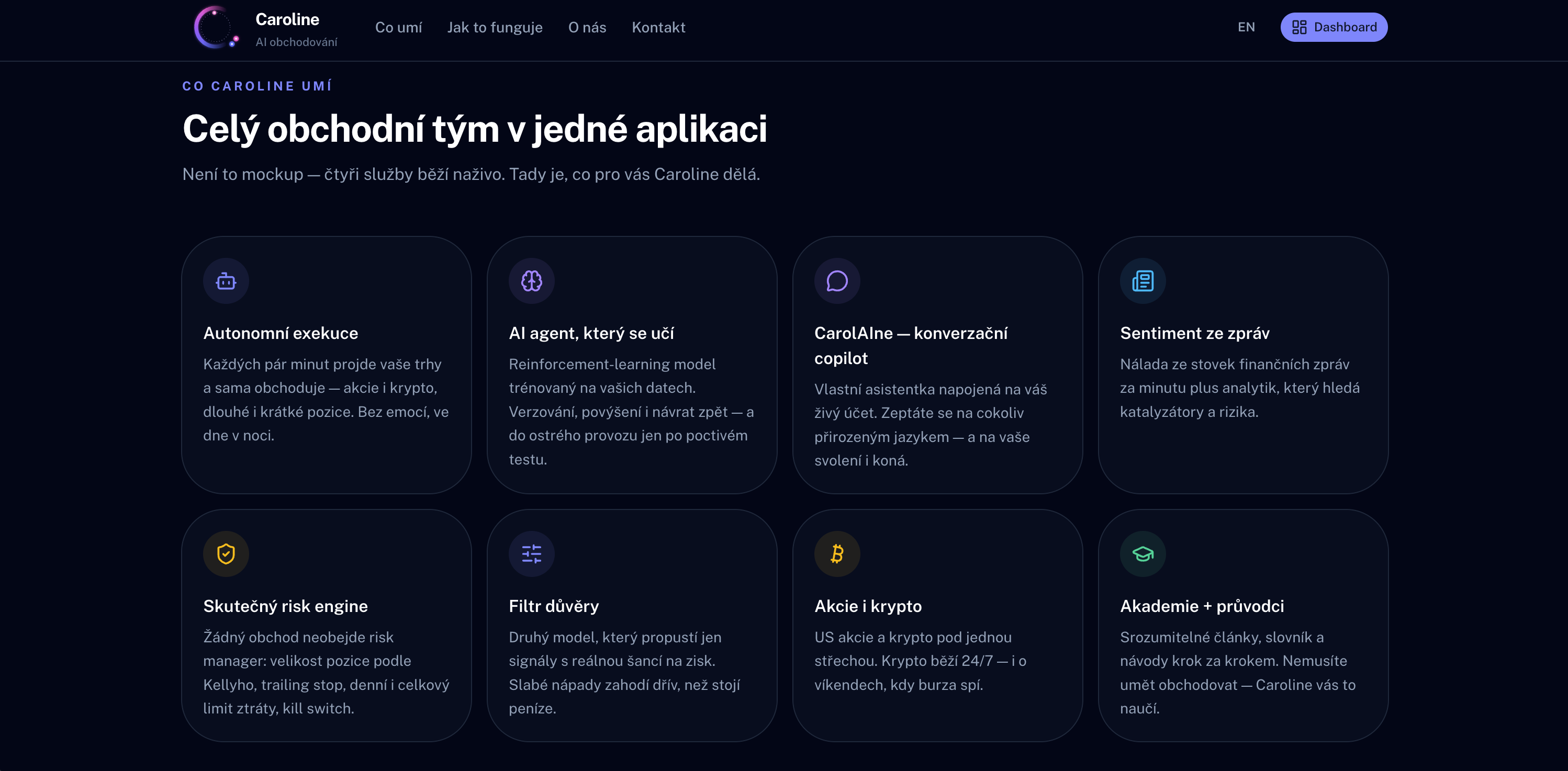Click the Akademie + průvodci heading
The image size is (1568, 771).
click(1202, 606)
